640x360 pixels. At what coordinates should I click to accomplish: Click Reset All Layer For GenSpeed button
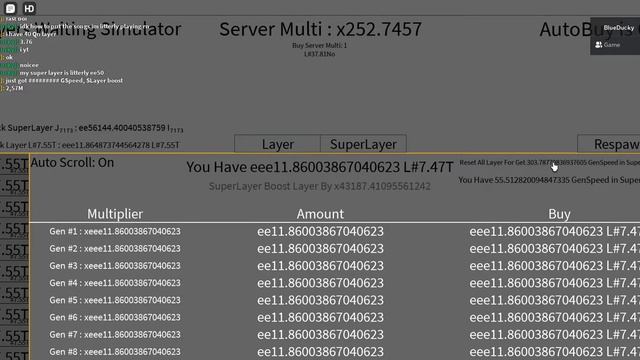click(549, 162)
